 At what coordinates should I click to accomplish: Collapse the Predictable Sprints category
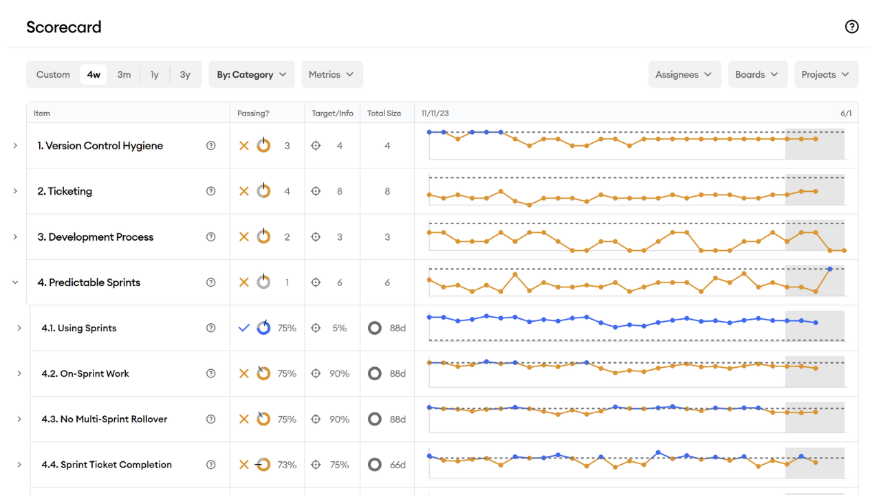15,283
